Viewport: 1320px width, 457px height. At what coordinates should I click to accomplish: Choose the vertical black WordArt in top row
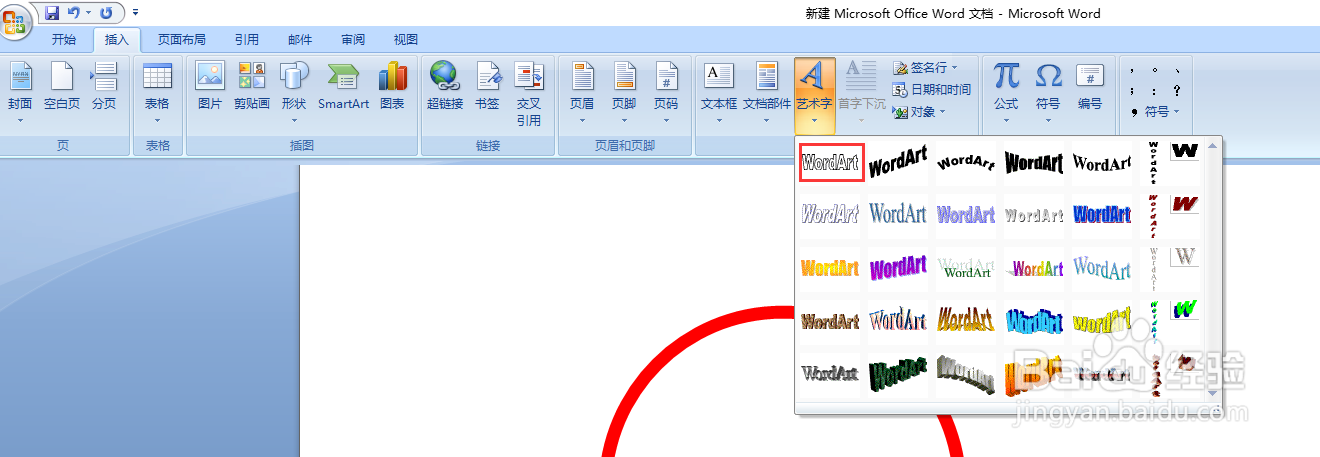1152,162
